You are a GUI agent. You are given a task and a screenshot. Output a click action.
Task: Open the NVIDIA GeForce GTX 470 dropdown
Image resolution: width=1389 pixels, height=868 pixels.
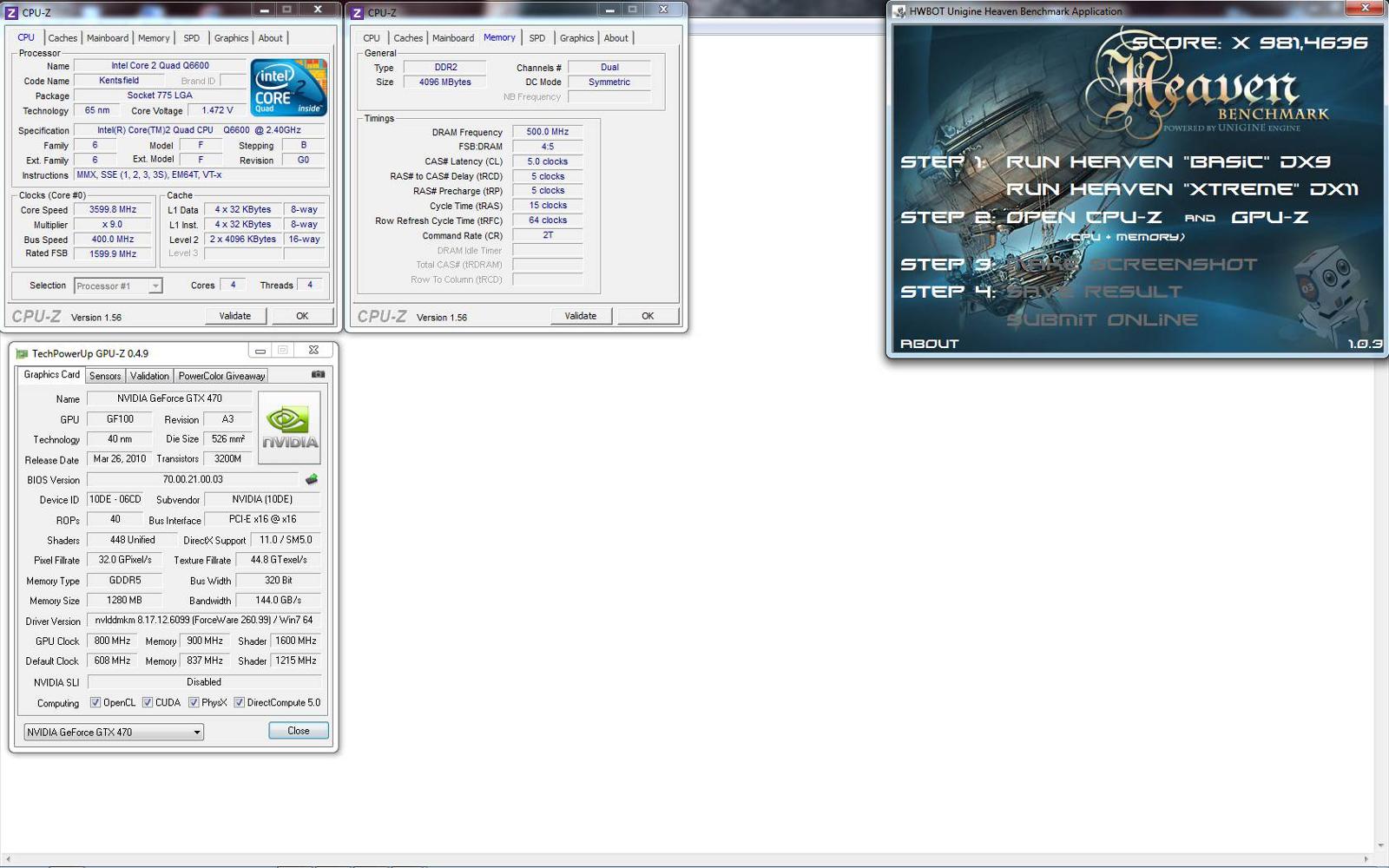[x=114, y=732]
